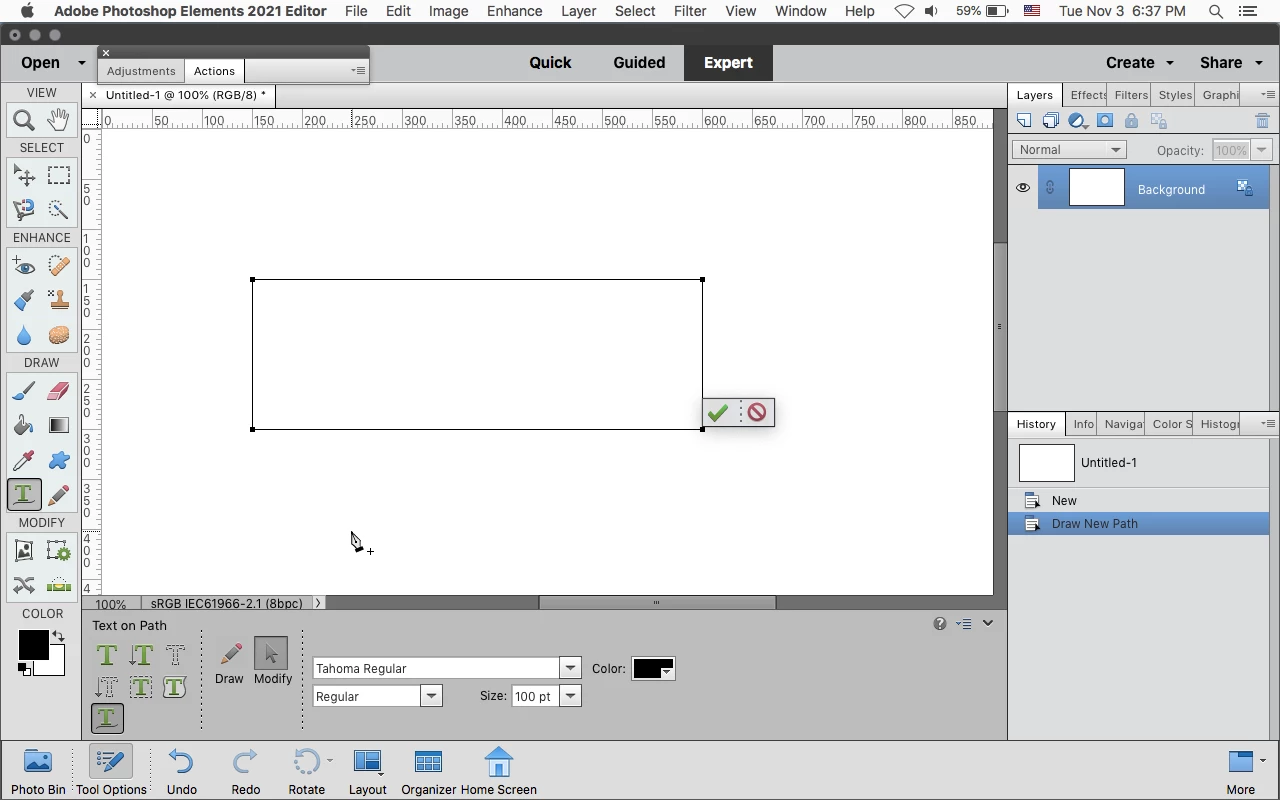This screenshot has width=1280, height=800.
Task: Open the layer blend mode Normal dropdown
Action: [x=1069, y=150]
